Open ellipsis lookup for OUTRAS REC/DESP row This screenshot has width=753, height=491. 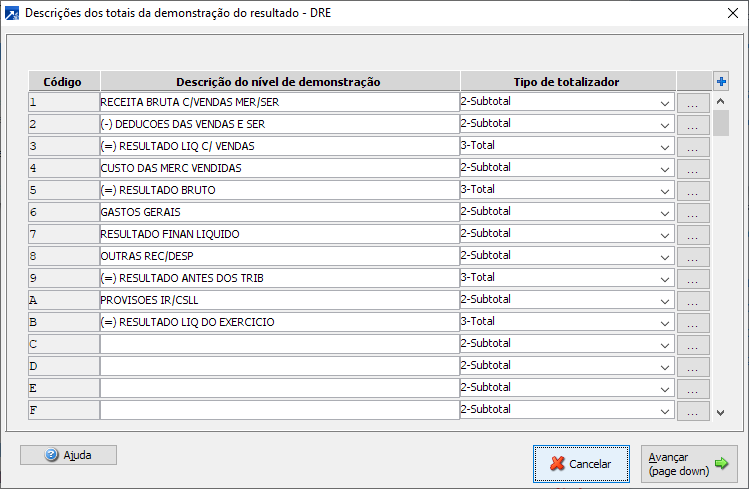[x=692, y=256]
